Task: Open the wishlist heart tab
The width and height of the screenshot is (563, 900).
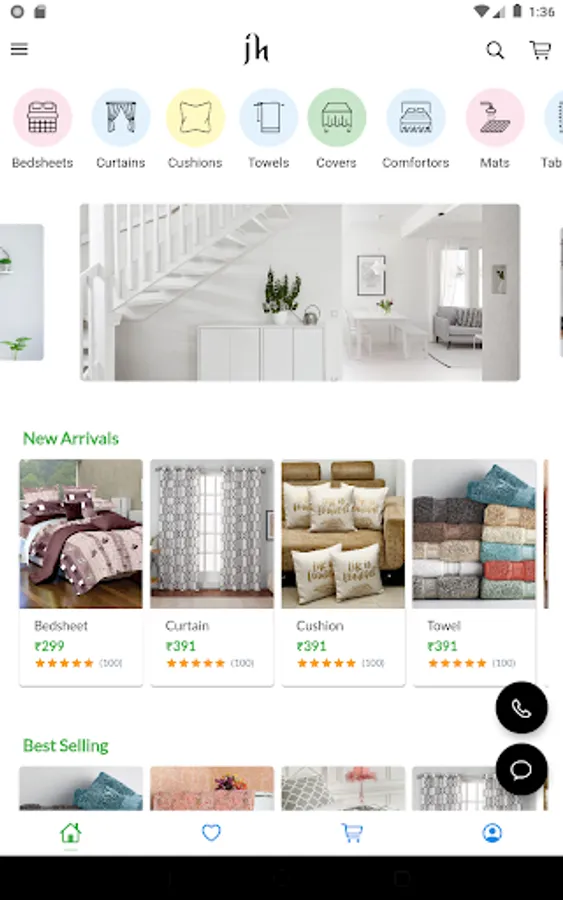Action: click(211, 832)
